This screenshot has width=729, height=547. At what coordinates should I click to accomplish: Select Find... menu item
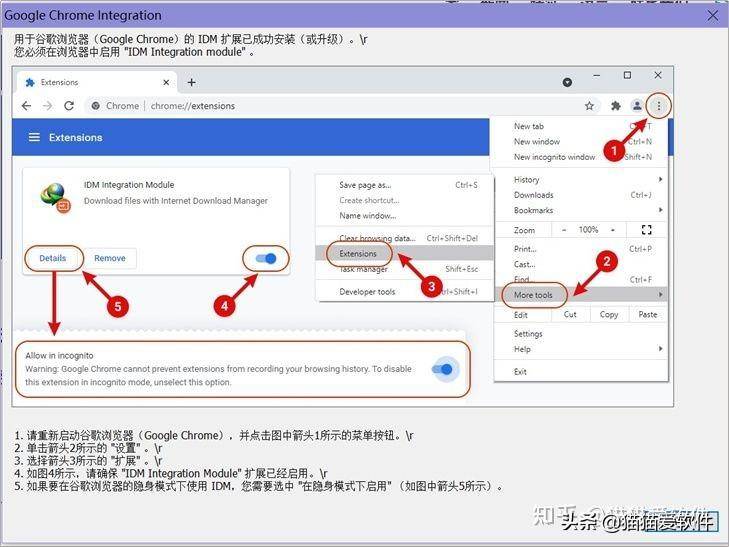pyautogui.click(x=581, y=279)
